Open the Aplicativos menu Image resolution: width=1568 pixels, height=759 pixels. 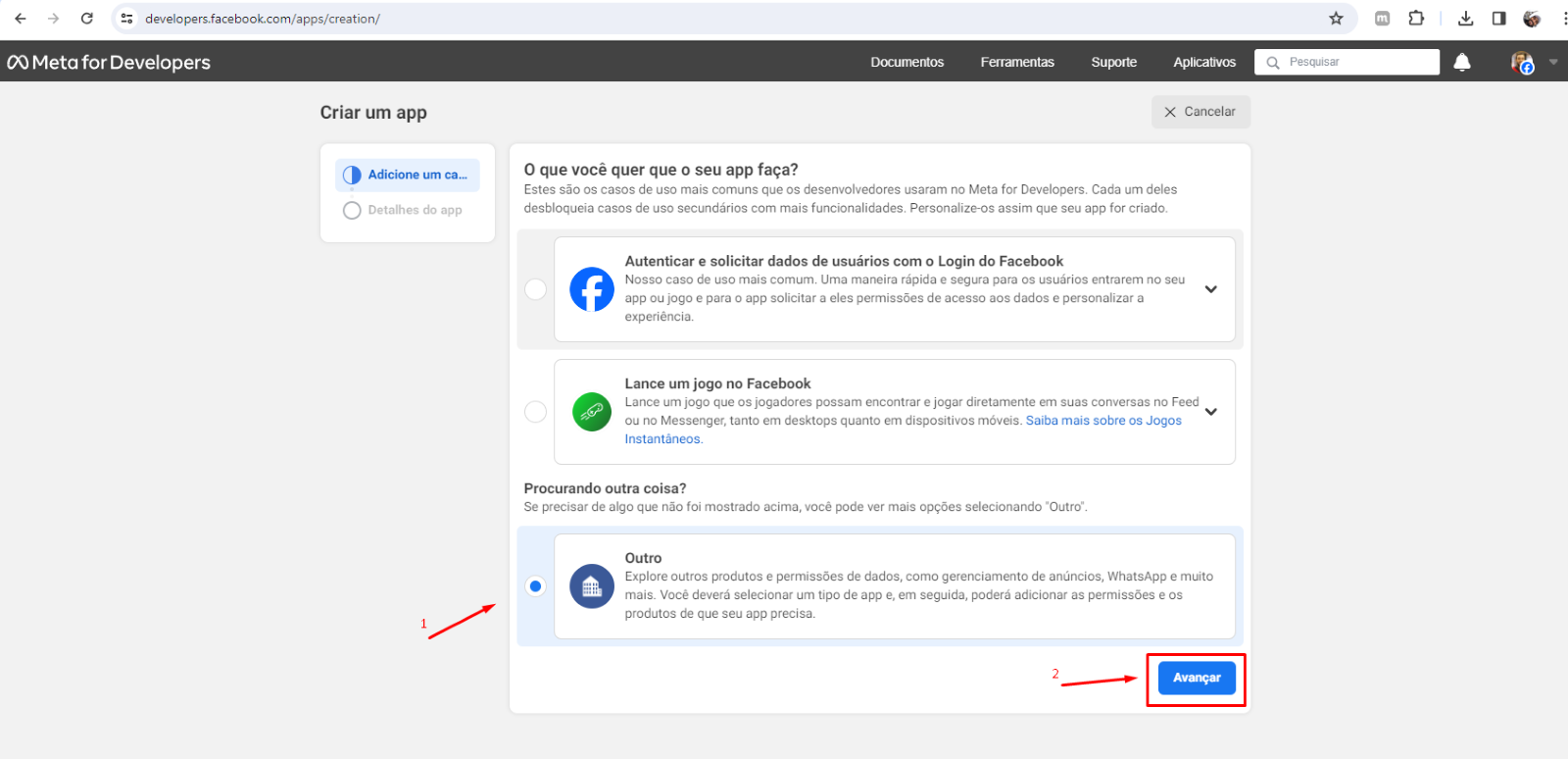click(1204, 62)
